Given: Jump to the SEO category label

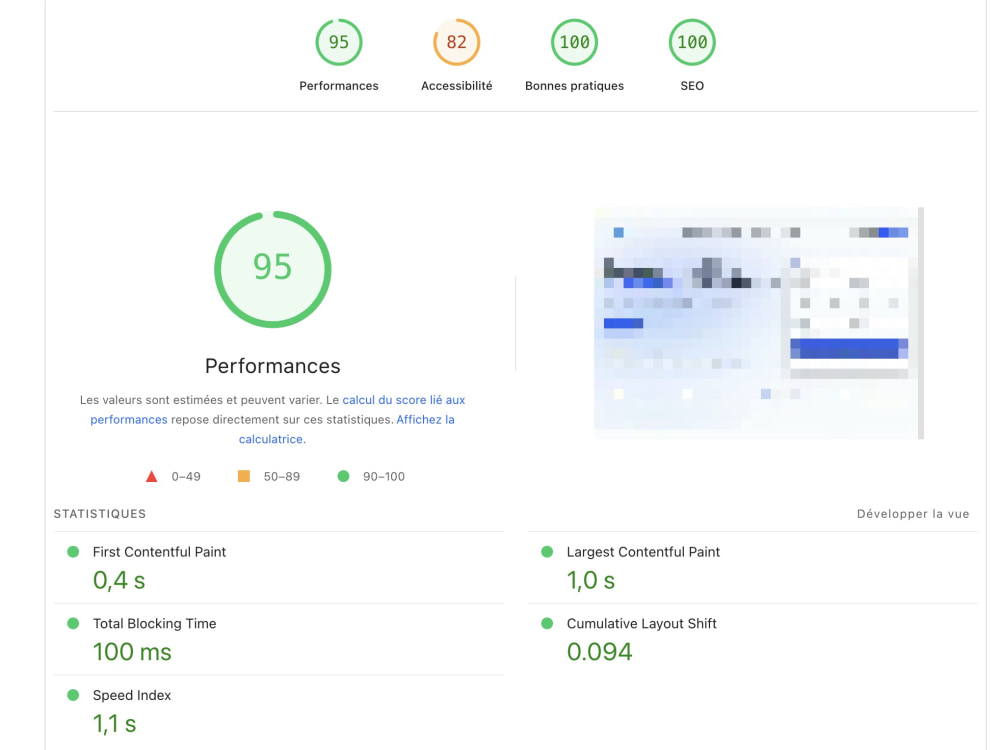Looking at the screenshot, I should [x=692, y=85].
